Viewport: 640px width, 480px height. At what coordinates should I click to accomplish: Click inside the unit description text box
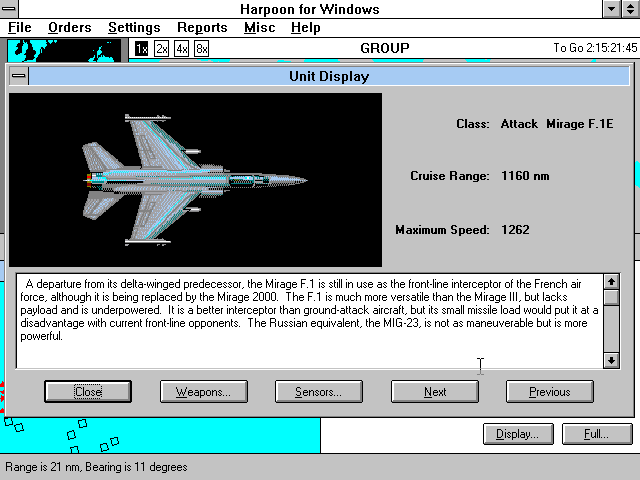(310, 321)
